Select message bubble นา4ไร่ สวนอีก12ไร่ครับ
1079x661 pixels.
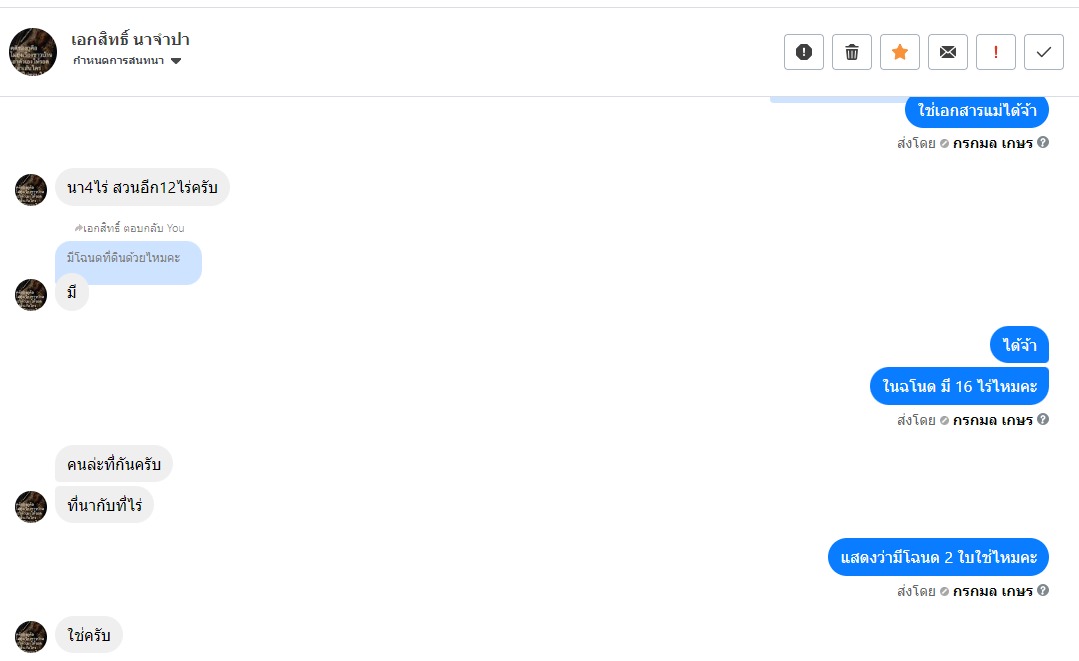click(x=142, y=187)
